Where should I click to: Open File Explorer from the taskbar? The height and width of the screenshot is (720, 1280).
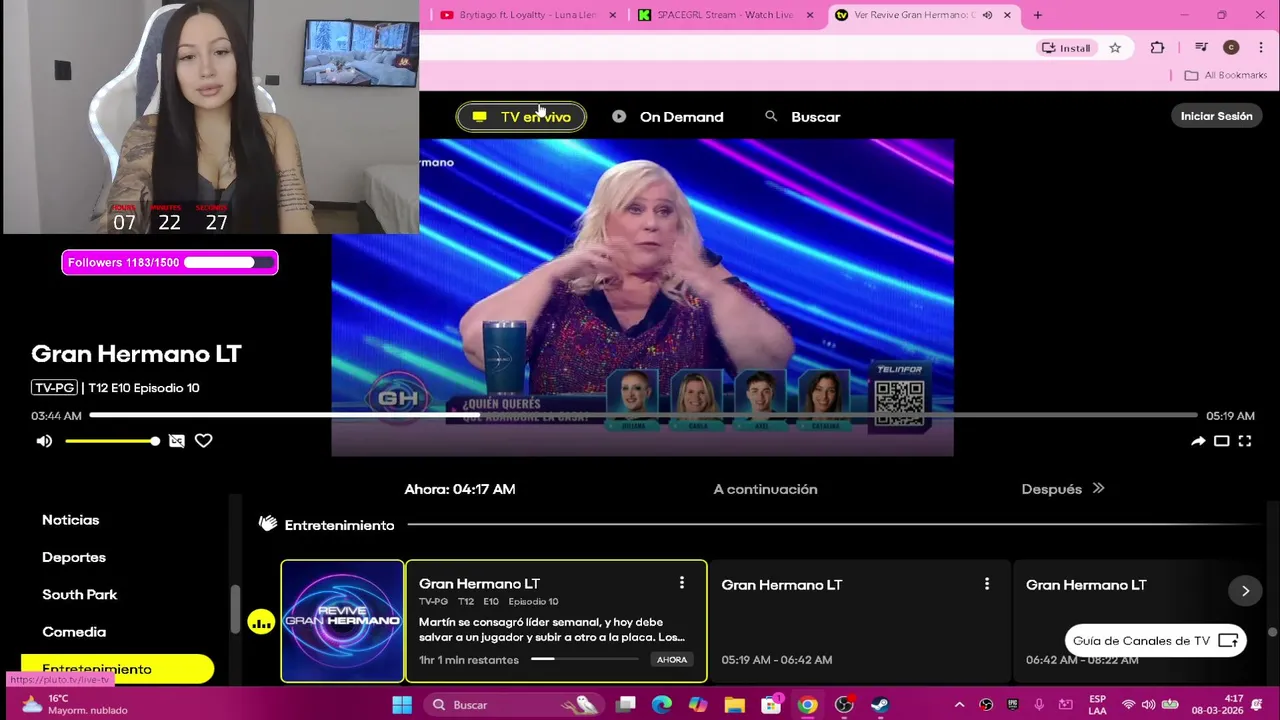point(735,705)
